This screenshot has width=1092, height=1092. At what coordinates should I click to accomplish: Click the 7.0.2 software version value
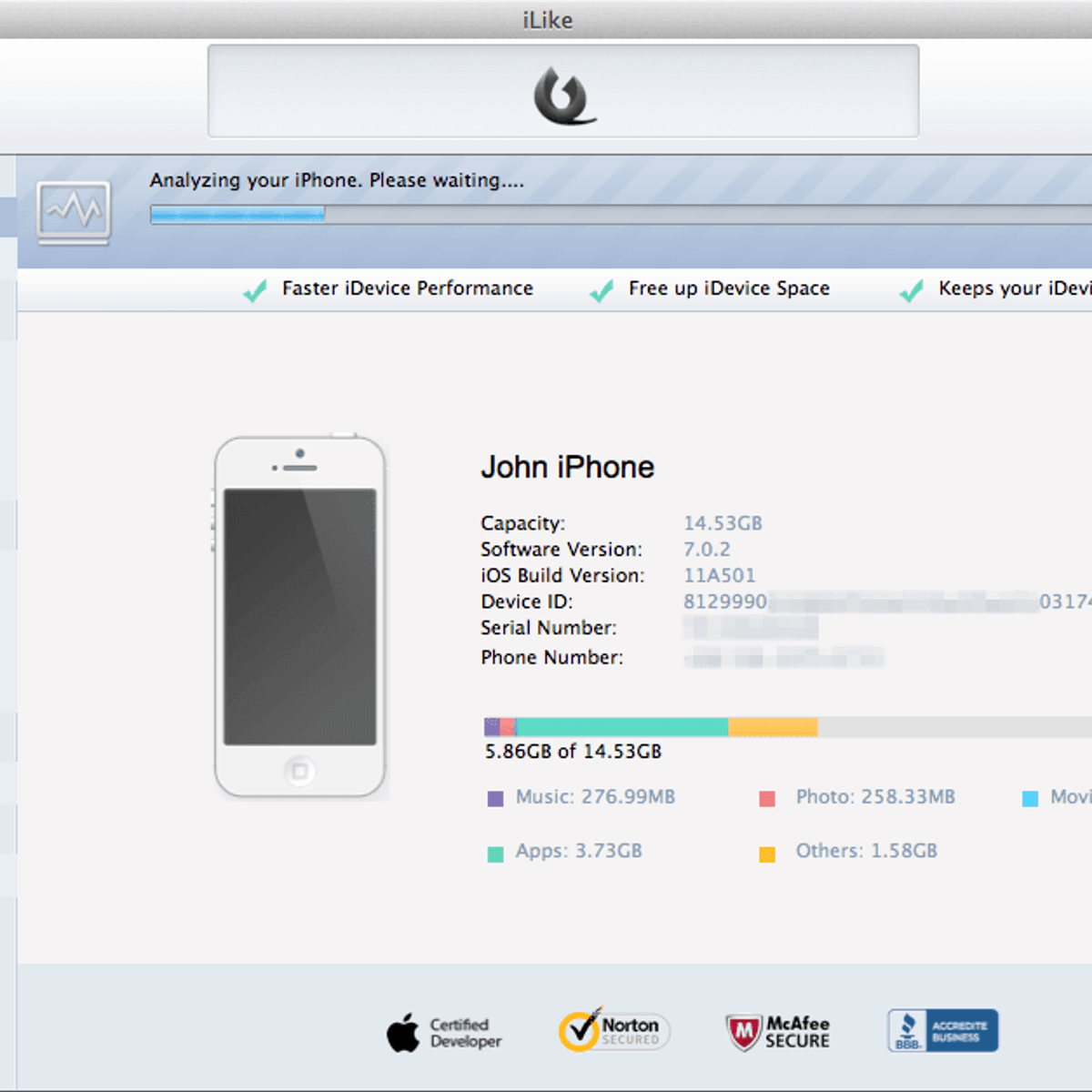coord(707,550)
